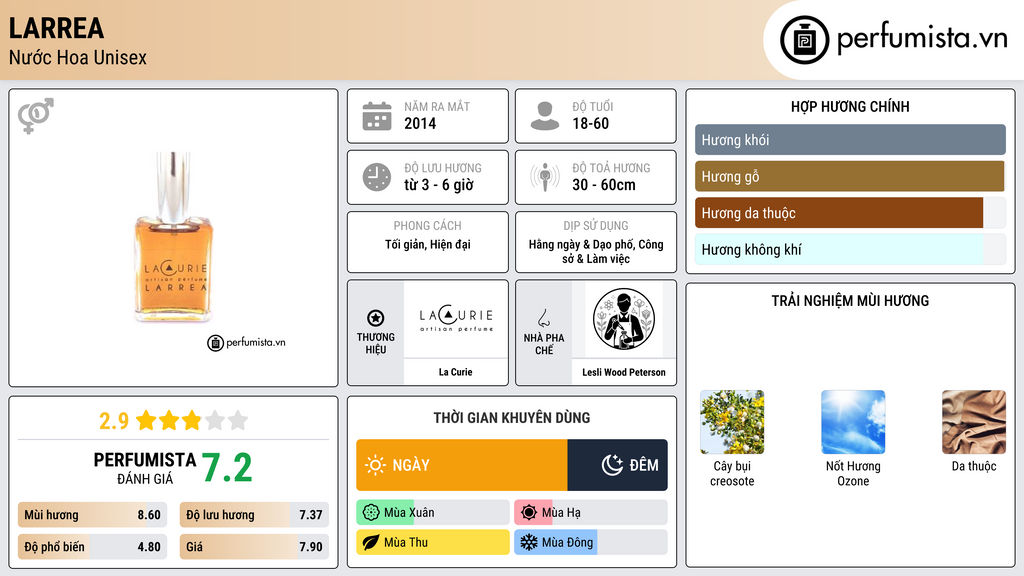Click the nose icon above Nhà pha chế
The image size is (1024, 576).
coord(543,318)
